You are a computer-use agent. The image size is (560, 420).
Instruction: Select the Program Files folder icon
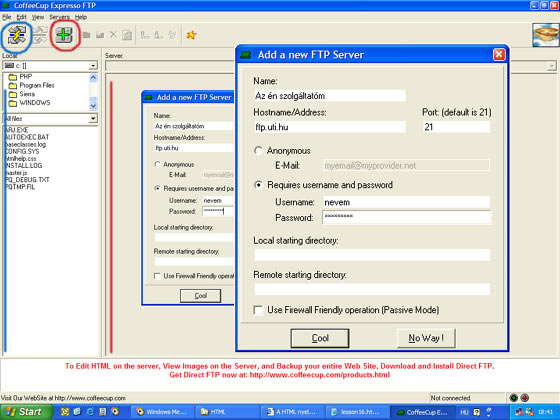[13, 85]
